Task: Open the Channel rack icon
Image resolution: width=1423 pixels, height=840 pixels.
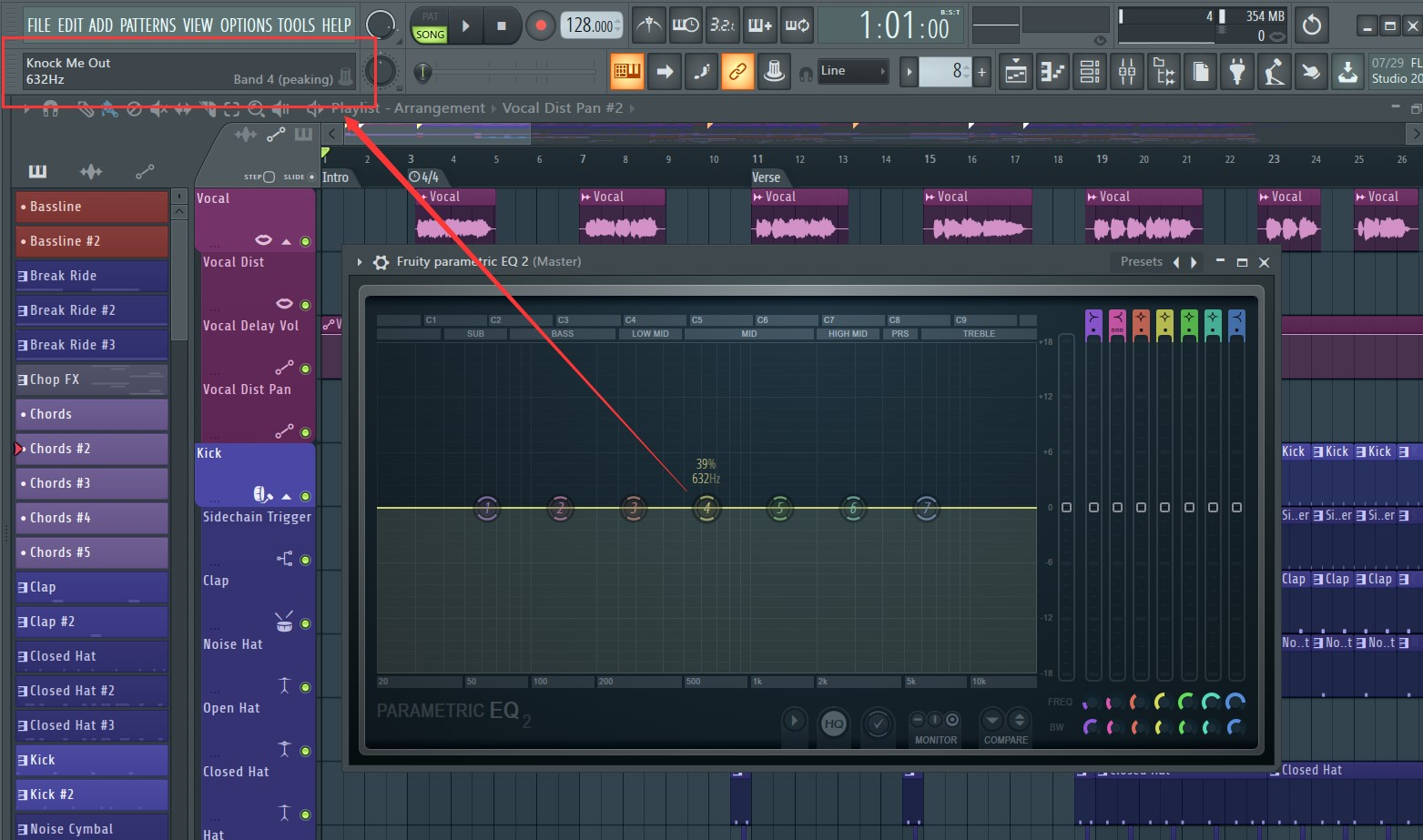Action: click(x=1090, y=71)
